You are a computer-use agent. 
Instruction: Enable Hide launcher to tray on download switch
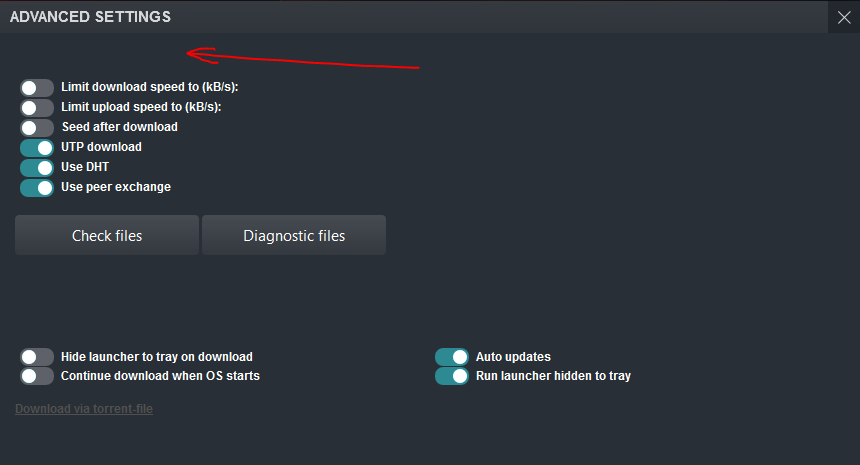(37, 357)
